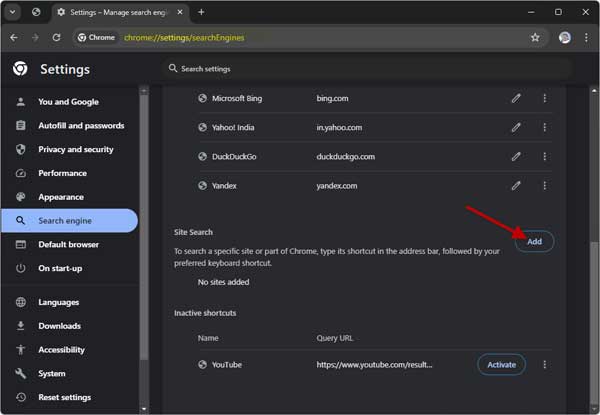Open more actions for Yahoo! India
The width and height of the screenshot is (600, 415).
click(x=544, y=127)
